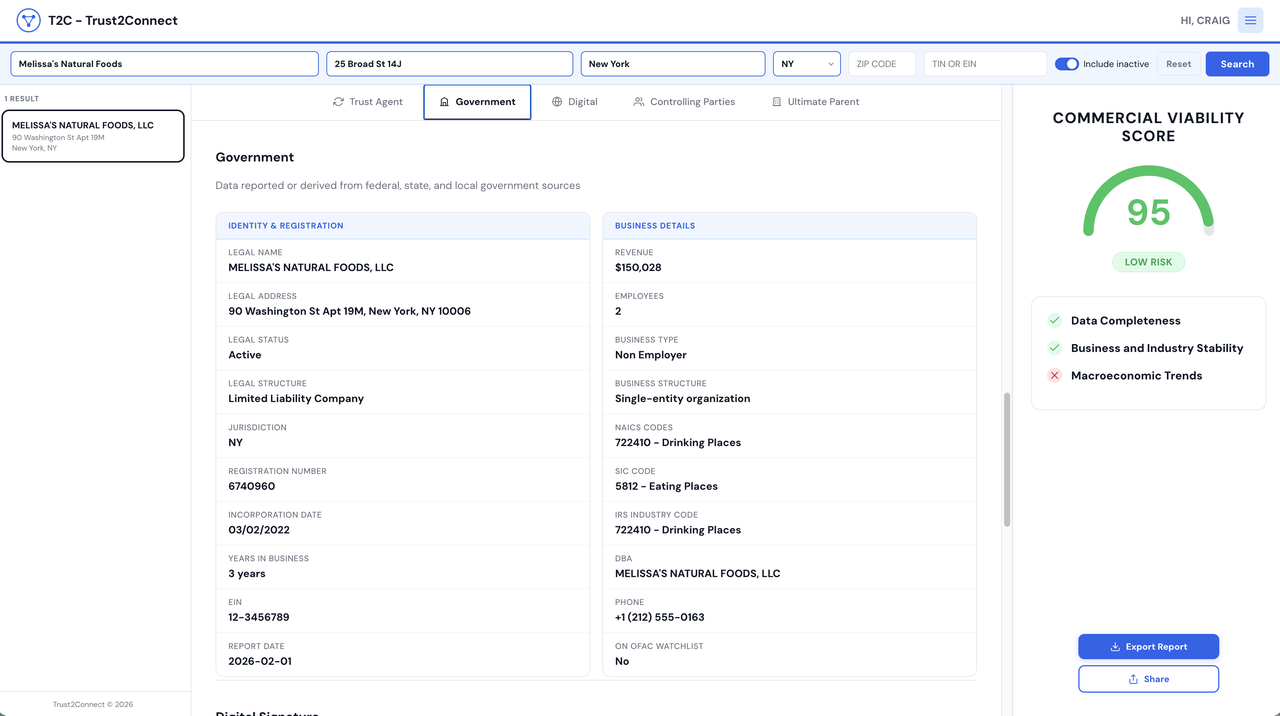
Task: Click the report date 2026-02-01
Action: 260,662
